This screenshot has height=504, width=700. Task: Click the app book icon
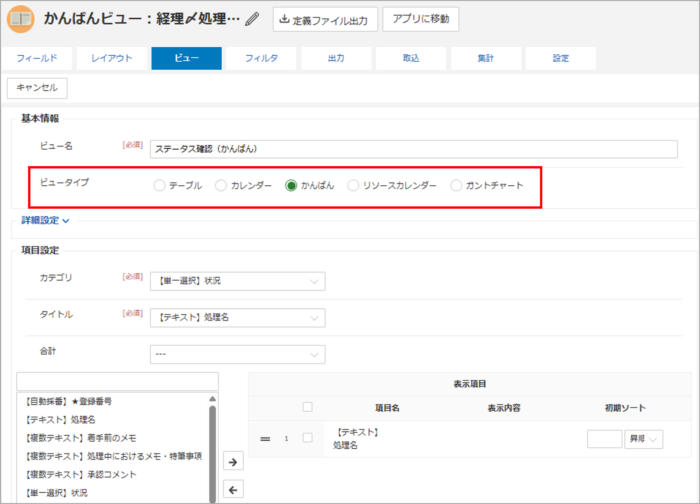tap(21, 19)
